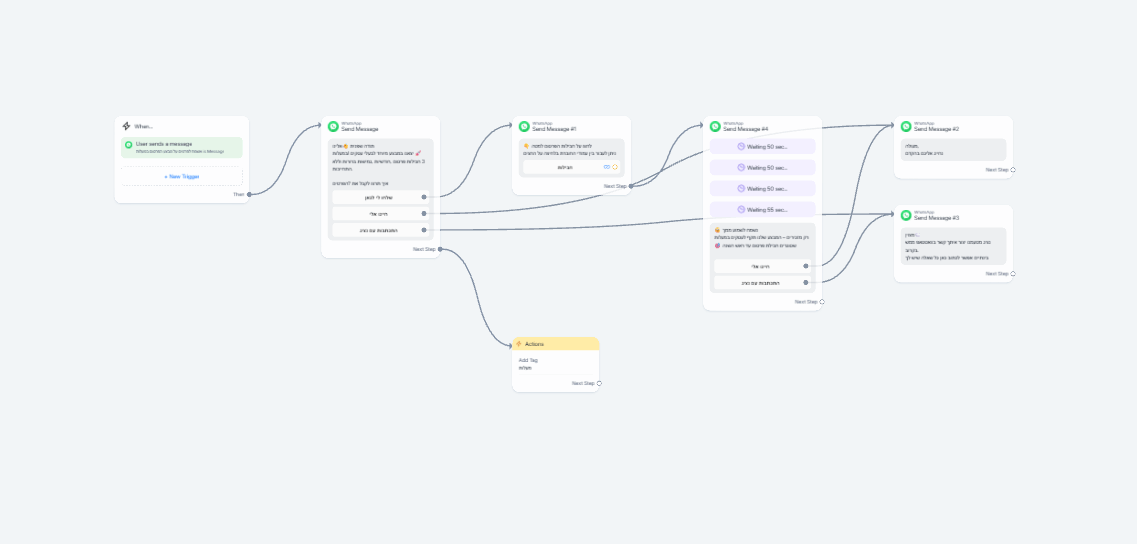Select the first Waiting 50 sec delay step

click(x=762, y=146)
